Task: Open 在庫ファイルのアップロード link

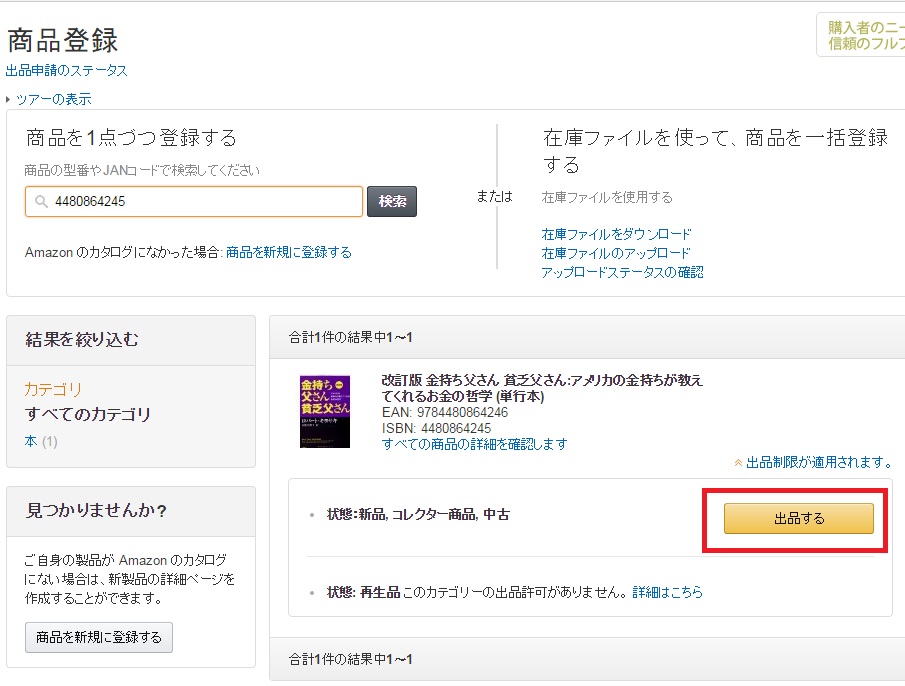Action: click(616, 253)
